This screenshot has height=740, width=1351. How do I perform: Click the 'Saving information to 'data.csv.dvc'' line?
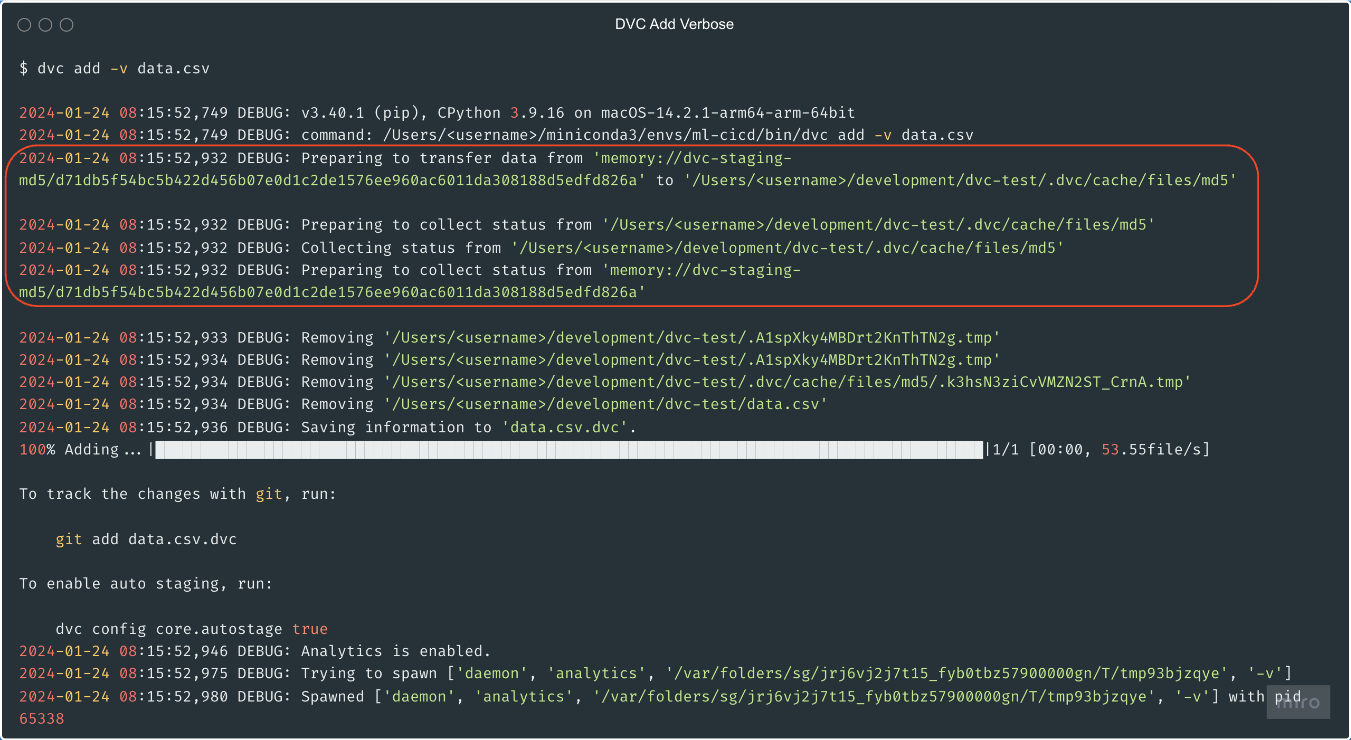328,427
